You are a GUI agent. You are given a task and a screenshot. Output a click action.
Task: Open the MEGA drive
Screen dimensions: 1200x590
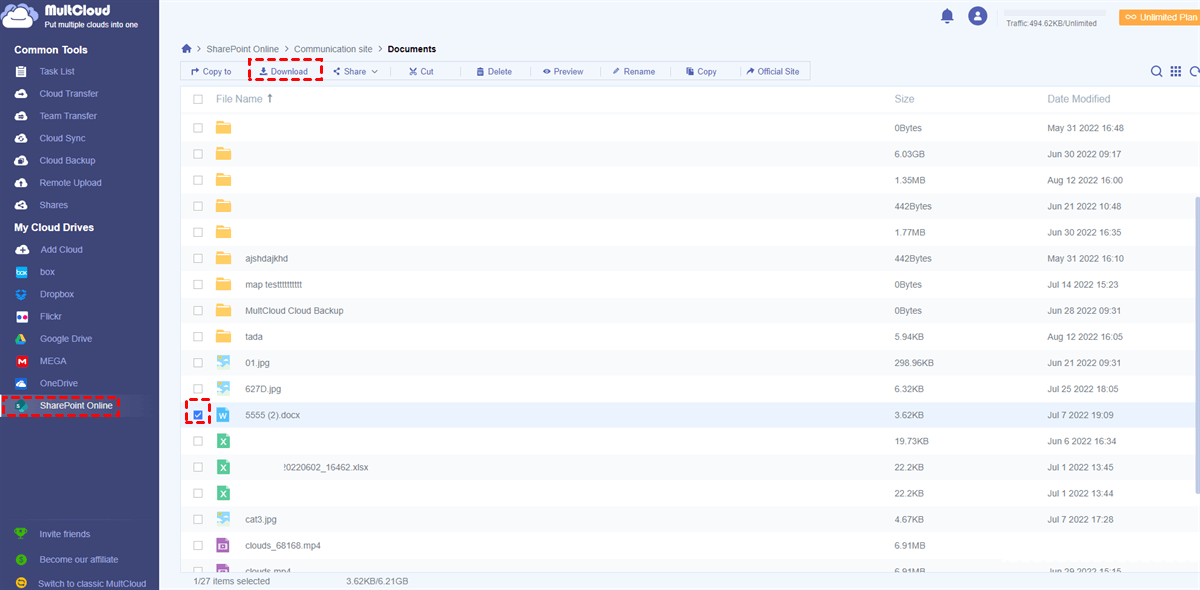coord(53,361)
